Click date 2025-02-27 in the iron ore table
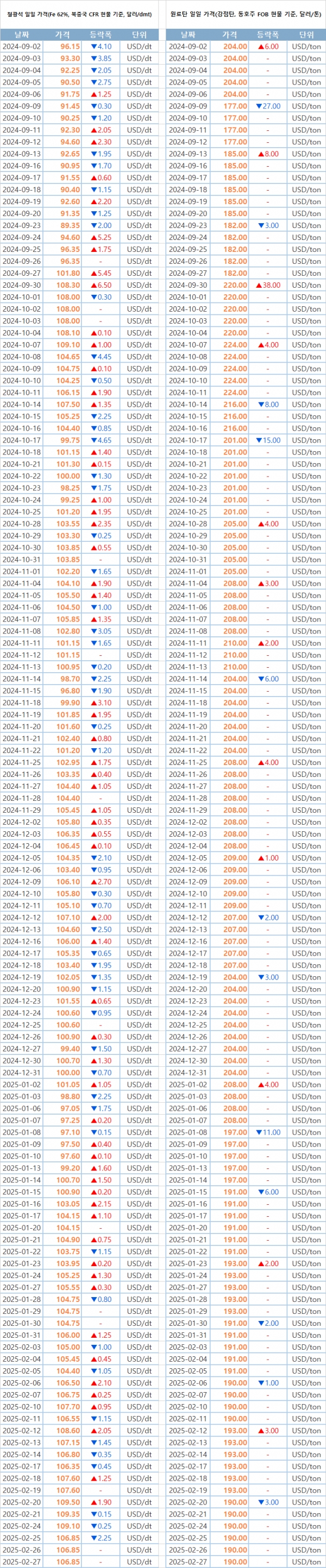Screen dimensions: 326x1568 [22, 1562]
